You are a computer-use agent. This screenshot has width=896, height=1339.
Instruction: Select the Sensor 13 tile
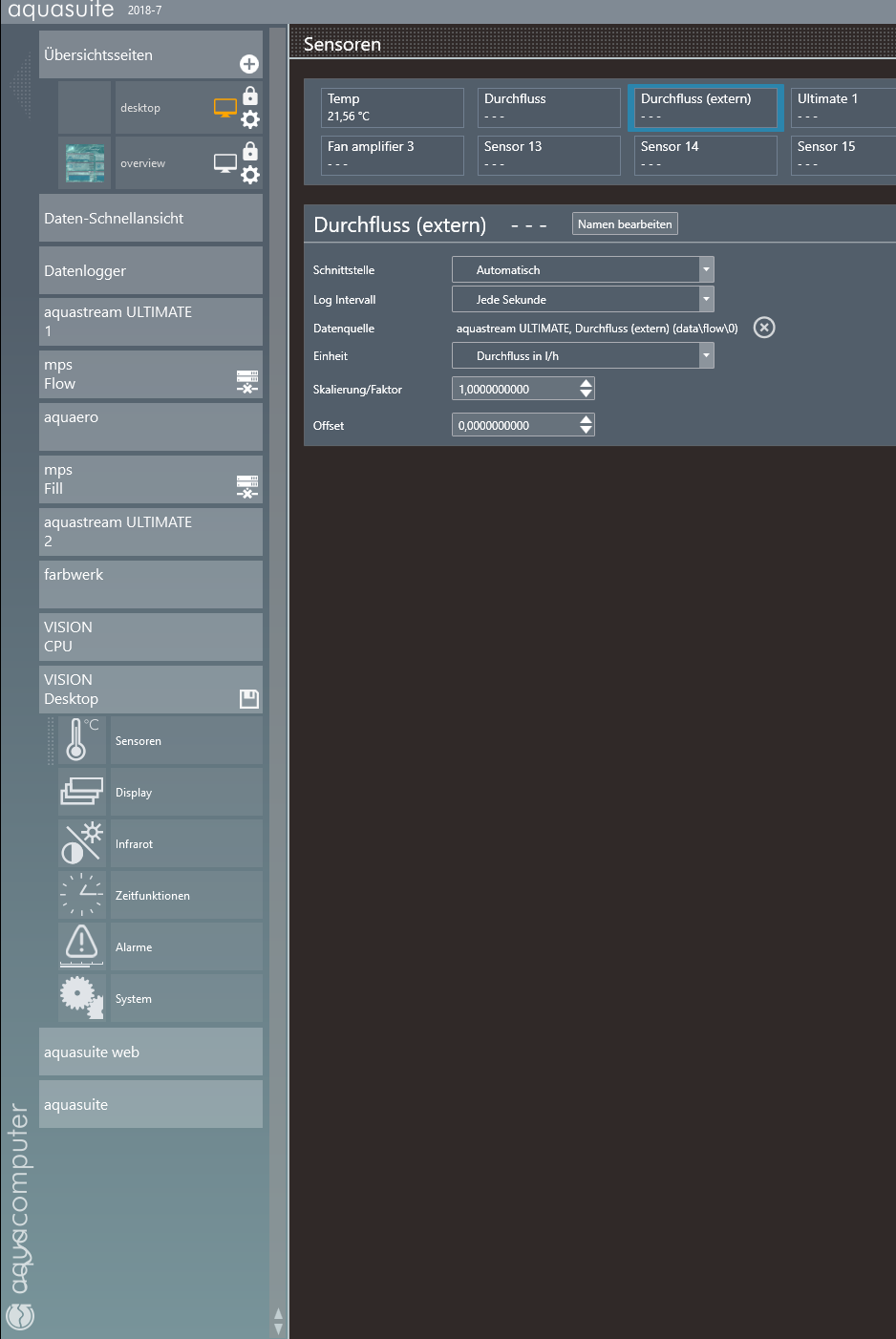549,156
